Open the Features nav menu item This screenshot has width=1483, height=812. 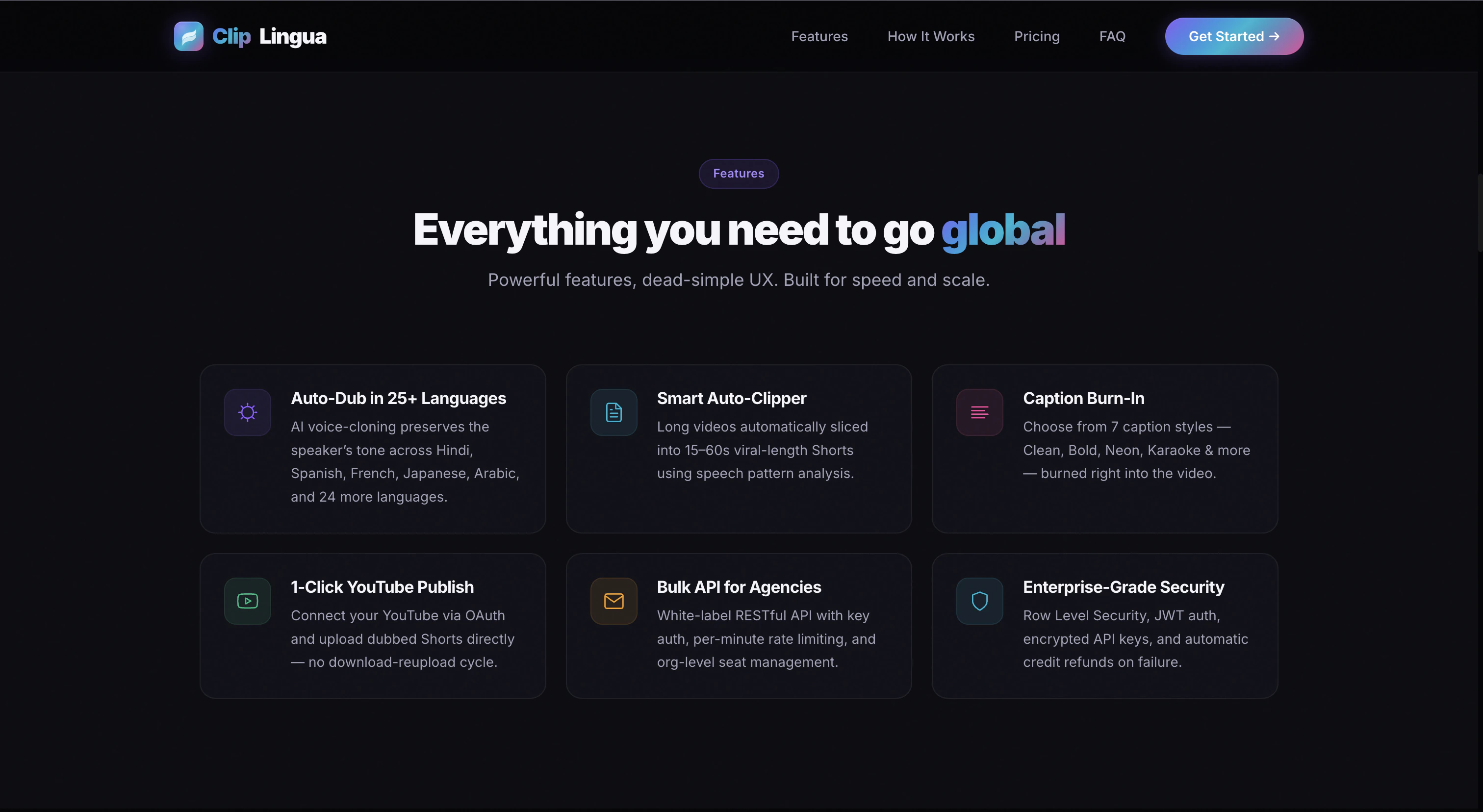[x=819, y=36]
